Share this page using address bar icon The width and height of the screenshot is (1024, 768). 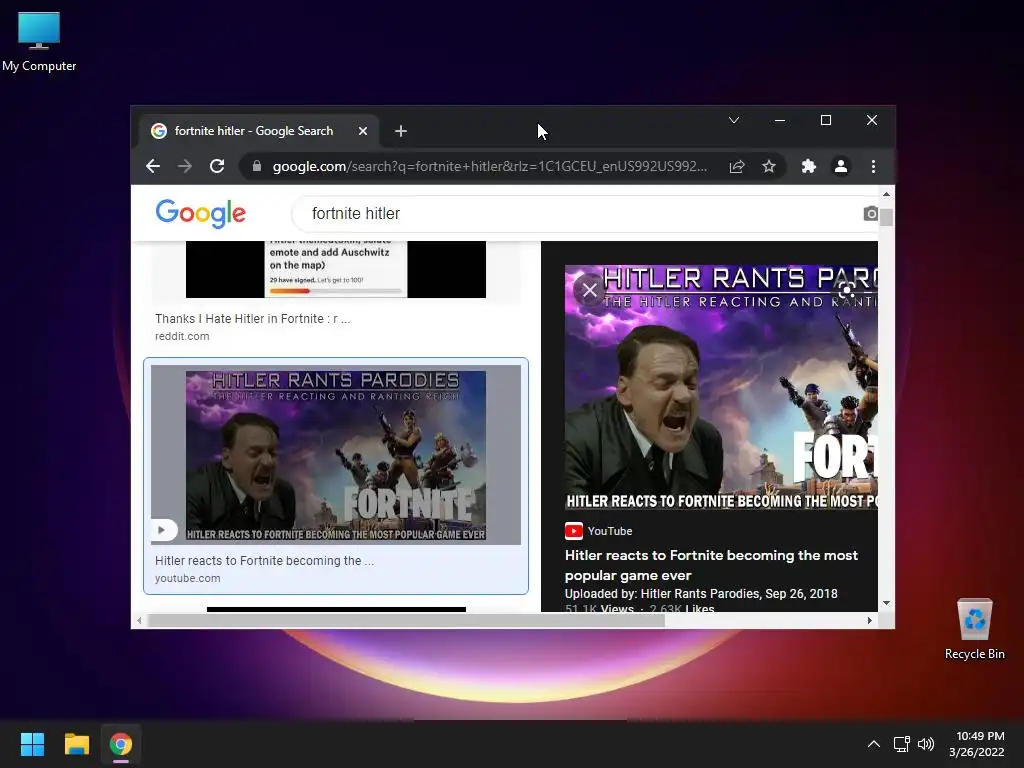tap(737, 167)
